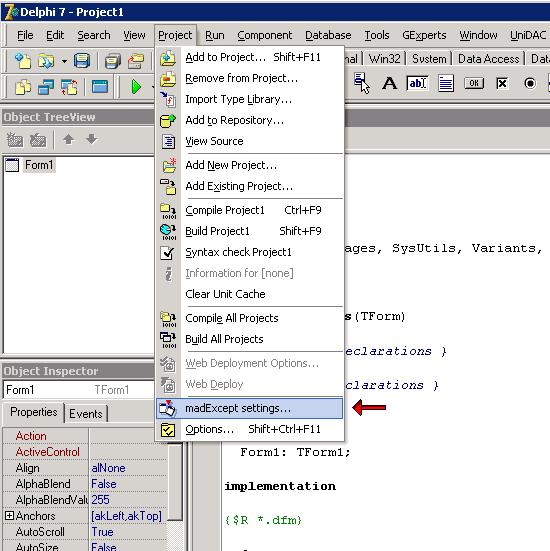Open the File menu

(x=25, y=35)
